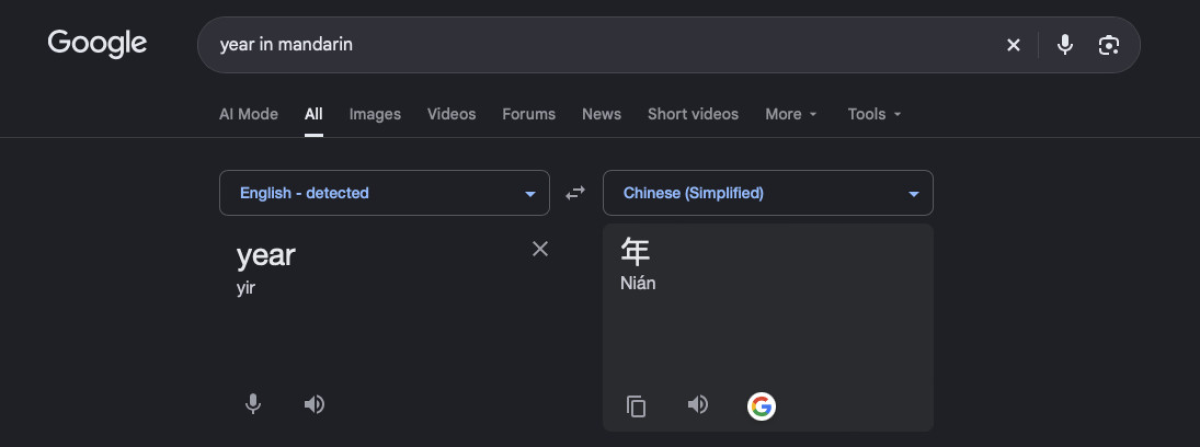Switch to the Images tab
This screenshot has width=1200, height=447.
[x=375, y=114]
